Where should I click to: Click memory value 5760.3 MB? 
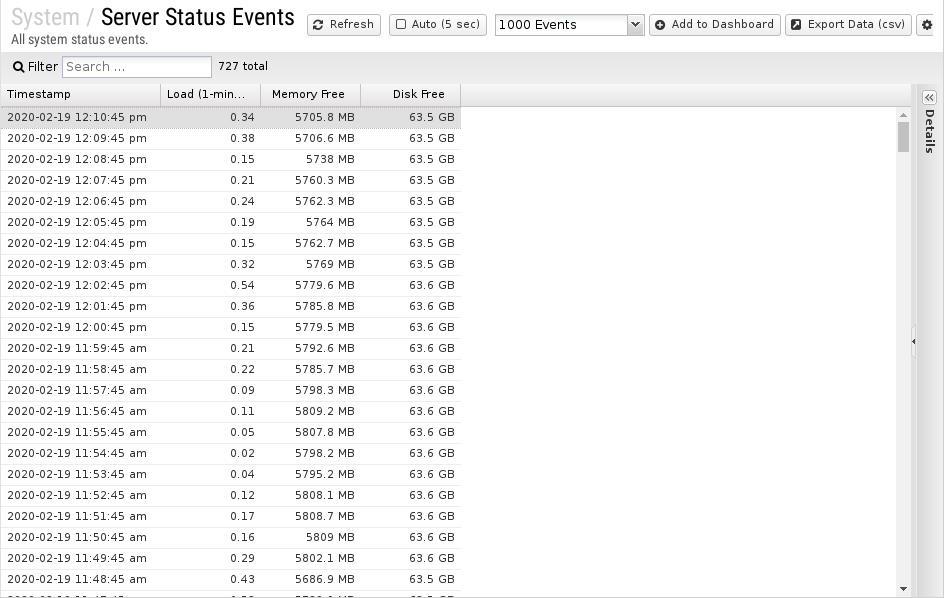[x=324, y=181]
